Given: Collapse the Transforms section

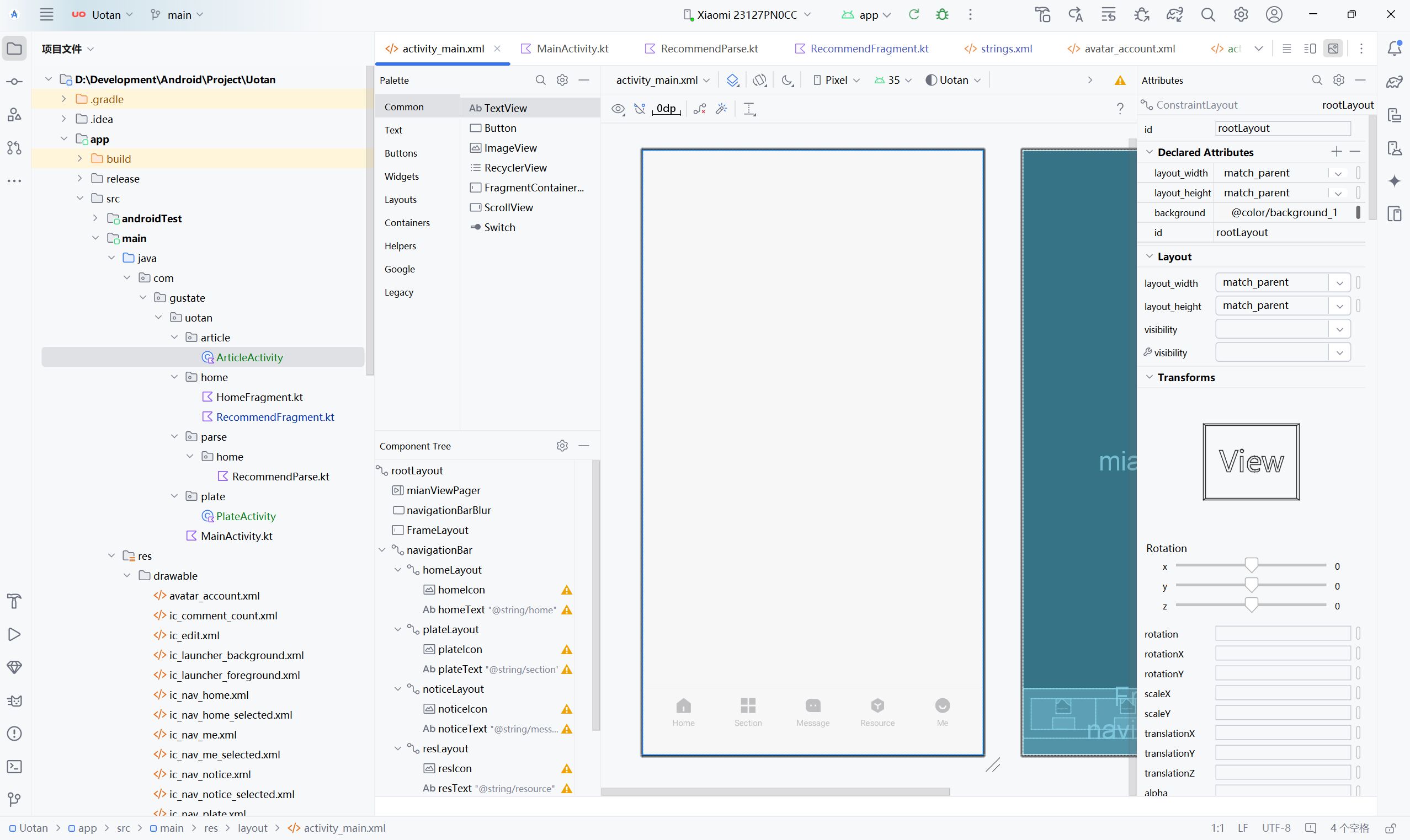Looking at the screenshot, I should (x=1150, y=377).
